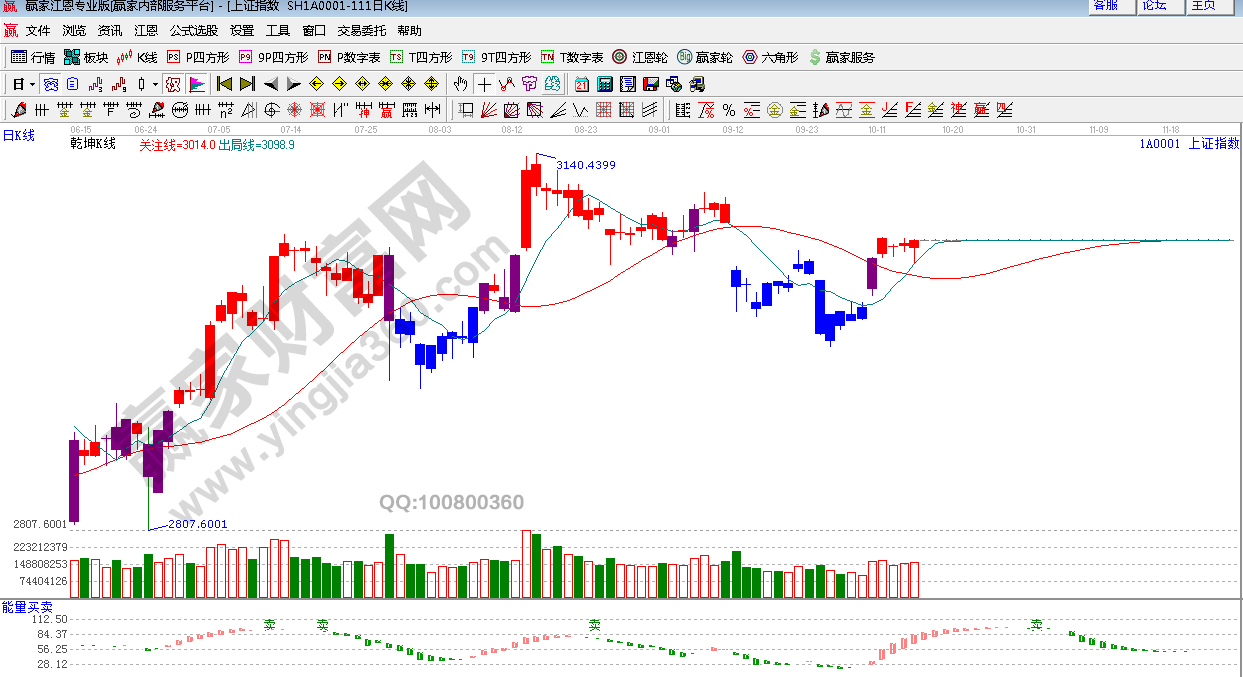Open the 交易委托 menu
Image resolution: width=1243 pixels, height=677 pixels.
[x=361, y=31]
